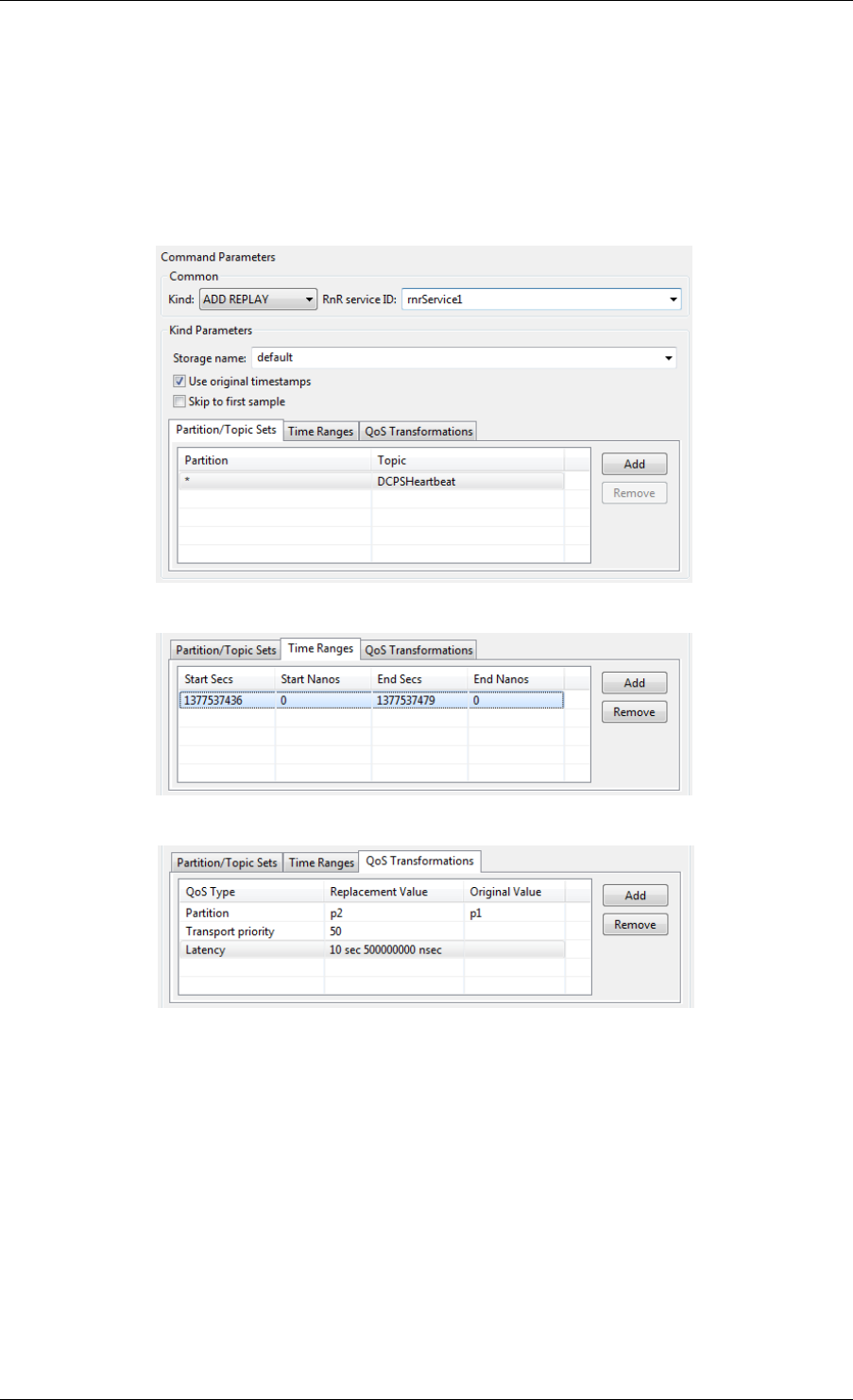853x1400 pixels.
Task: Switch to Partition/Topic Sets tab in the QoS Type panel
Action: pos(227,863)
